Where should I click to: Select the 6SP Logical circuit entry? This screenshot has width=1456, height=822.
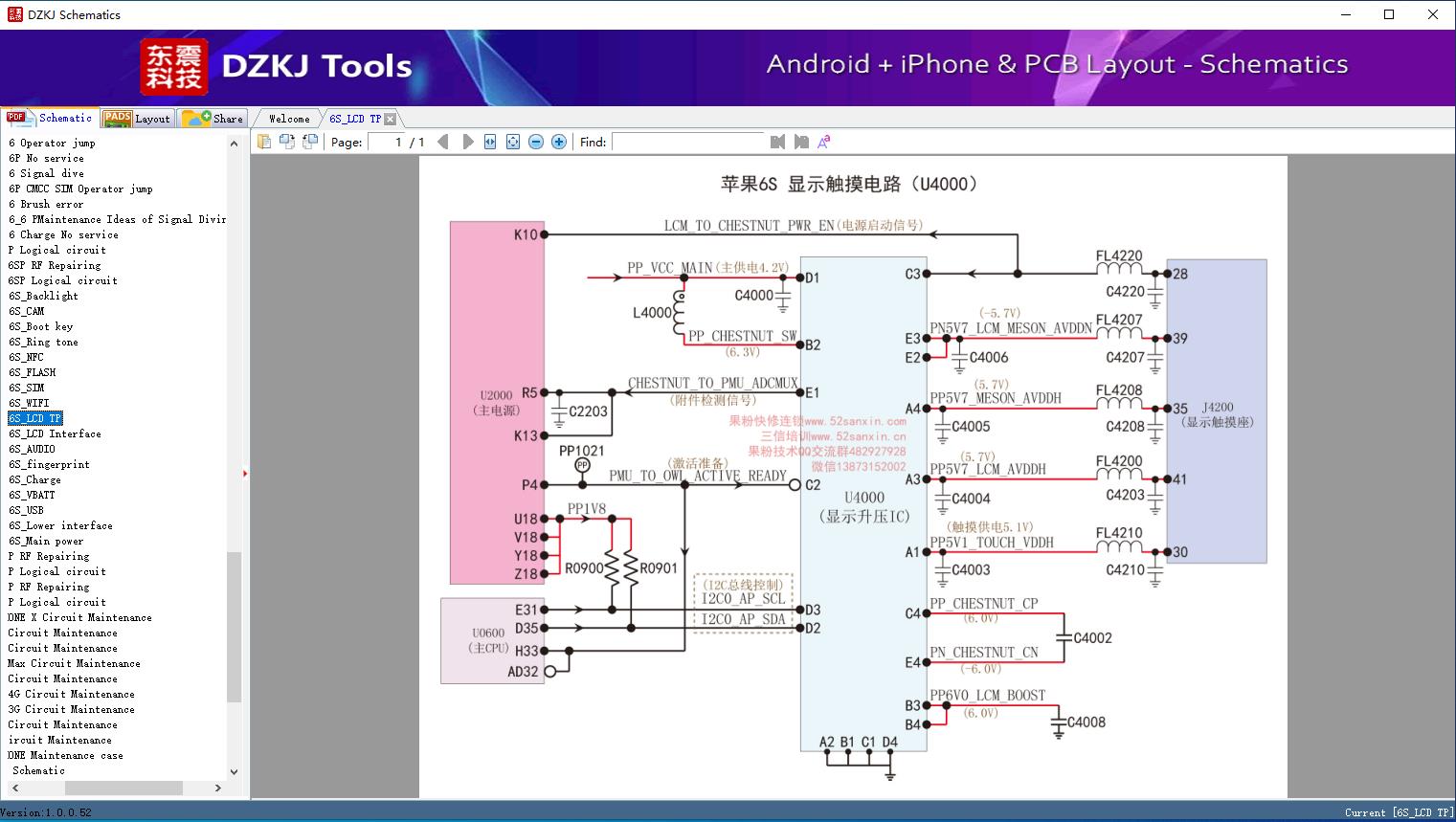coord(63,280)
